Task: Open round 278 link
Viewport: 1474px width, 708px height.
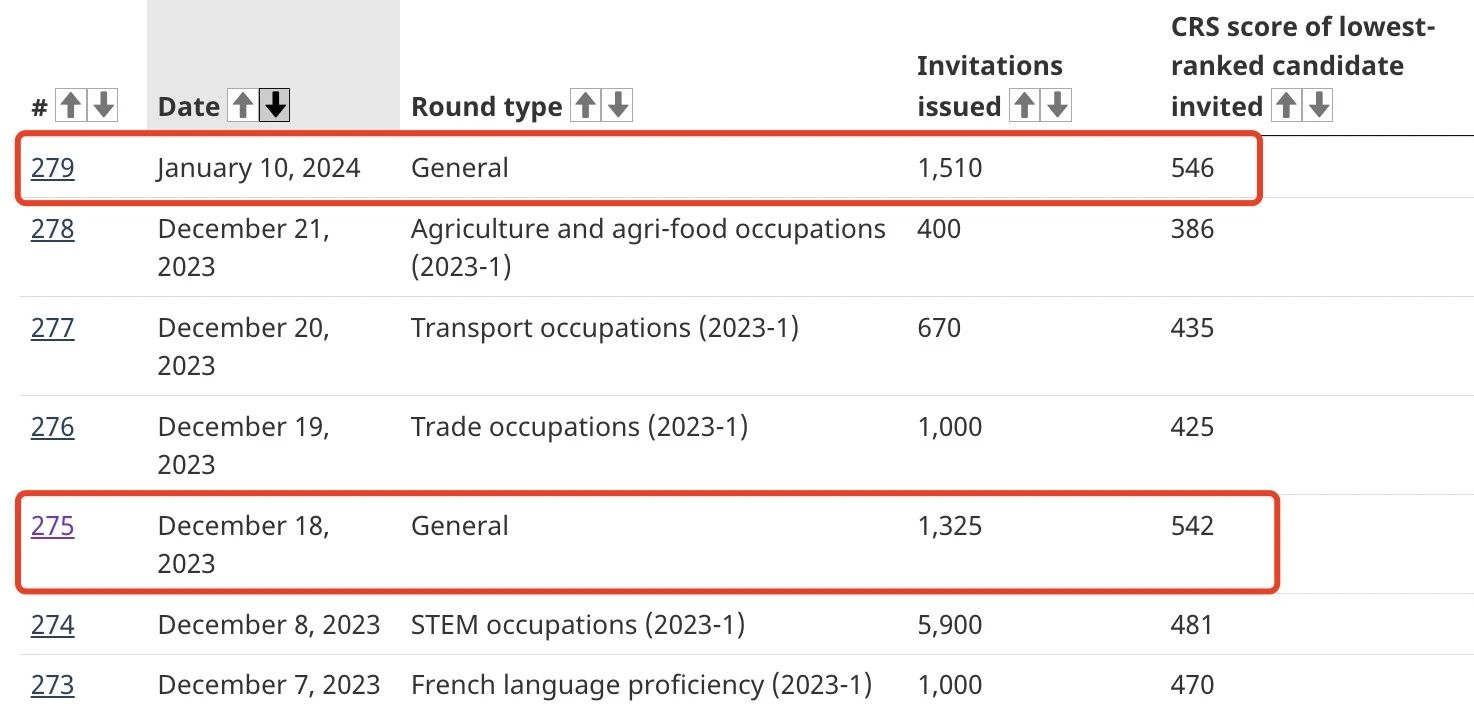Action: click(52, 229)
